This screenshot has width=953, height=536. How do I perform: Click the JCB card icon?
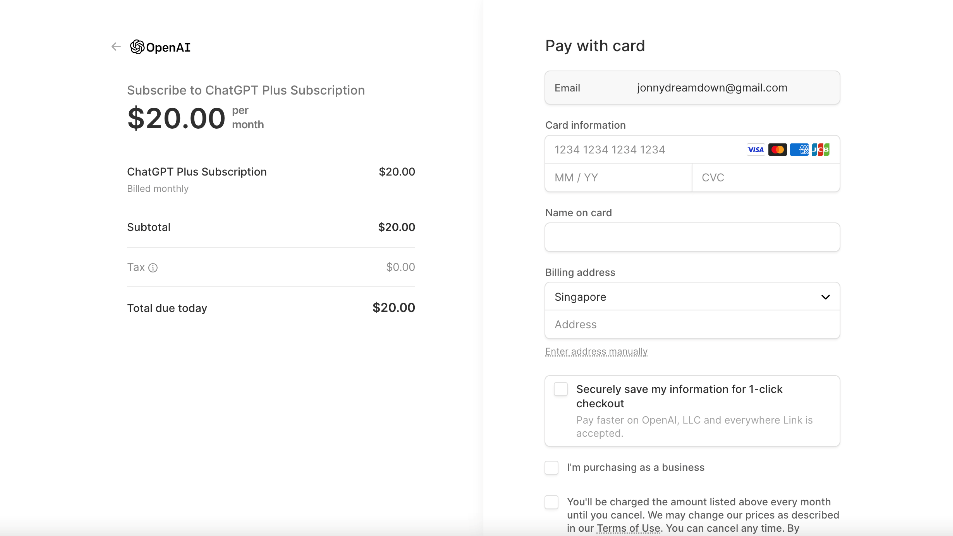821,150
